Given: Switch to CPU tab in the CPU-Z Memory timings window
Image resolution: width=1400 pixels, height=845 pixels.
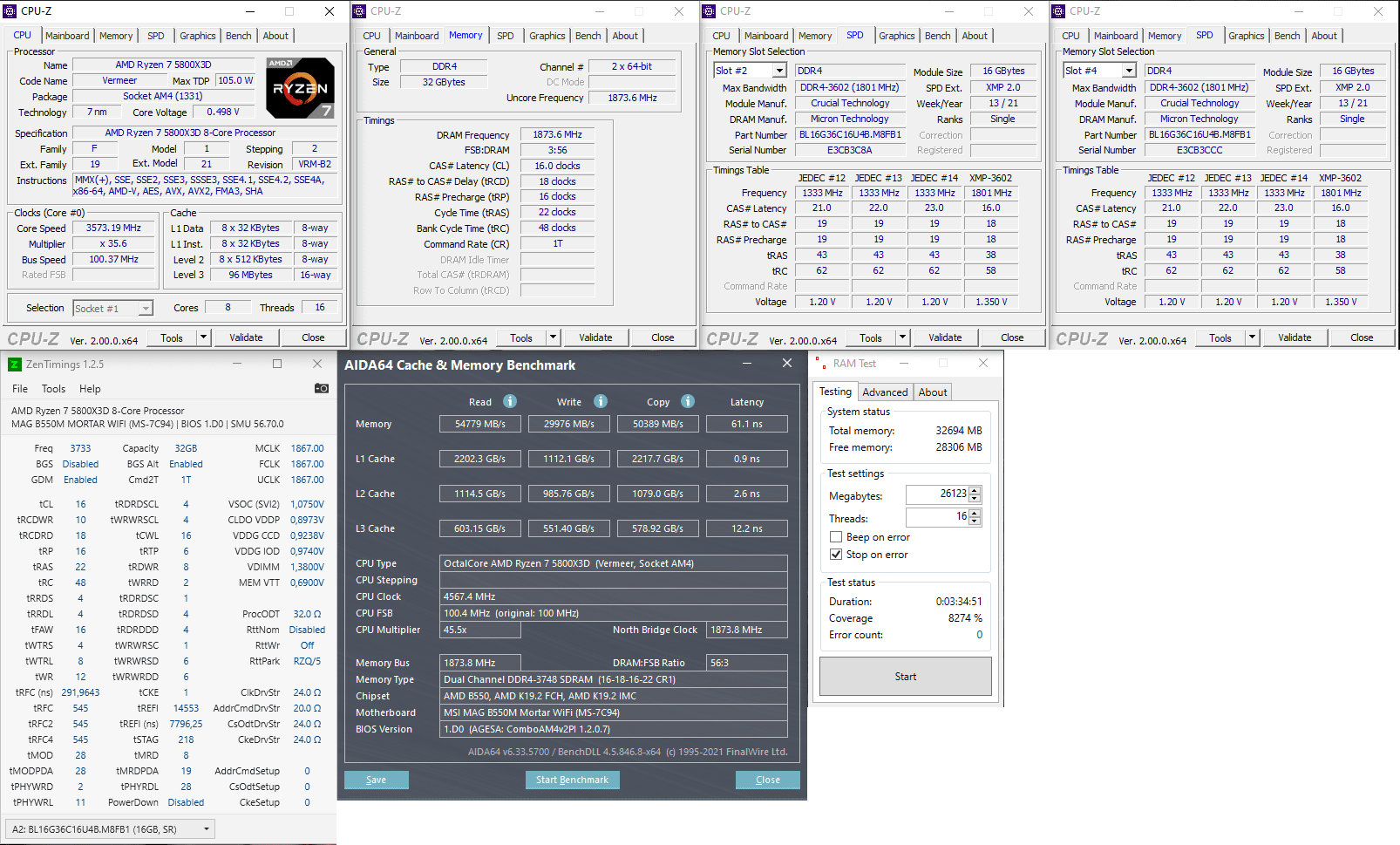Looking at the screenshot, I should (371, 36).
